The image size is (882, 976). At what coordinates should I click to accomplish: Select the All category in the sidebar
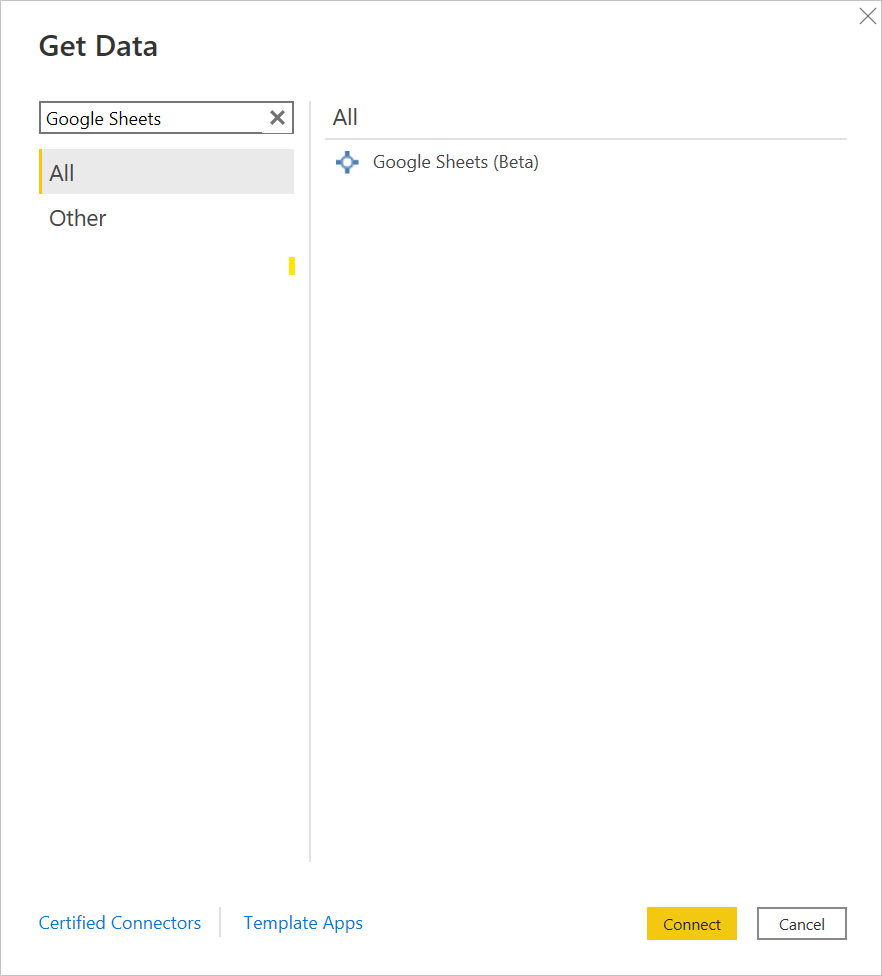(62, 172)
